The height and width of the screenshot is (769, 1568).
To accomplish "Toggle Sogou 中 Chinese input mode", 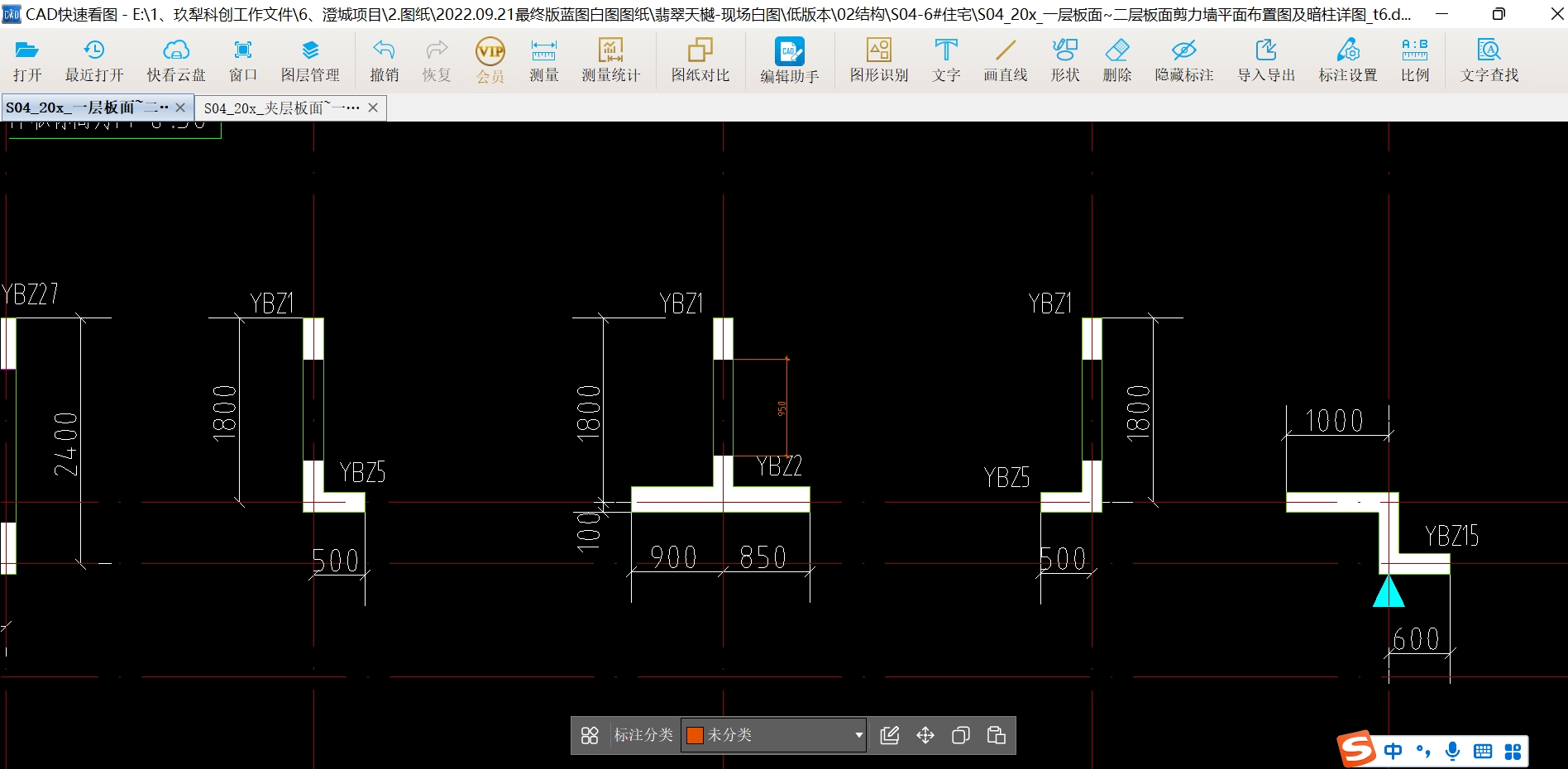I will point(1394,751).
